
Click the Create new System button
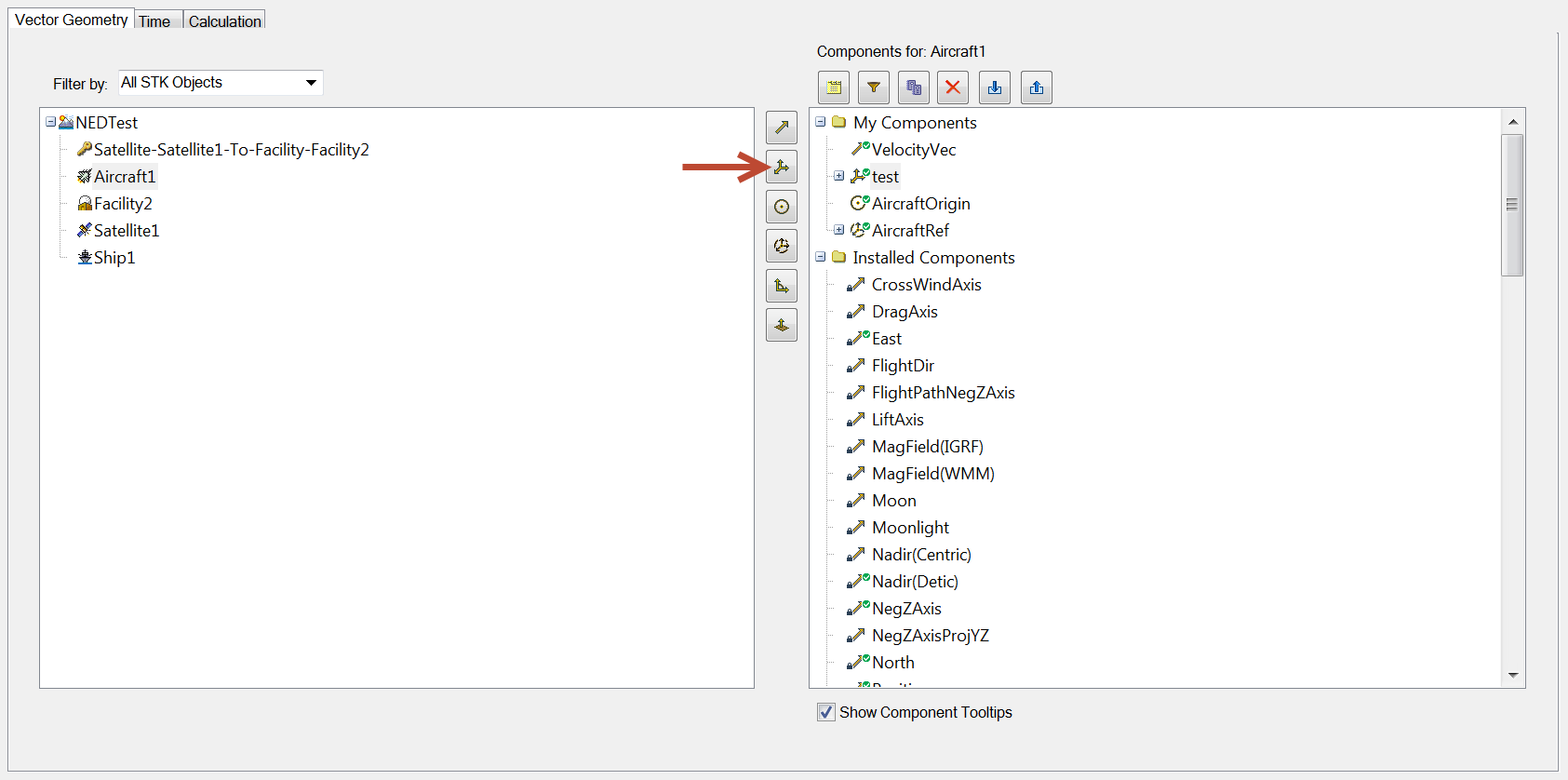pyautogui.click(x=782, y=246)
